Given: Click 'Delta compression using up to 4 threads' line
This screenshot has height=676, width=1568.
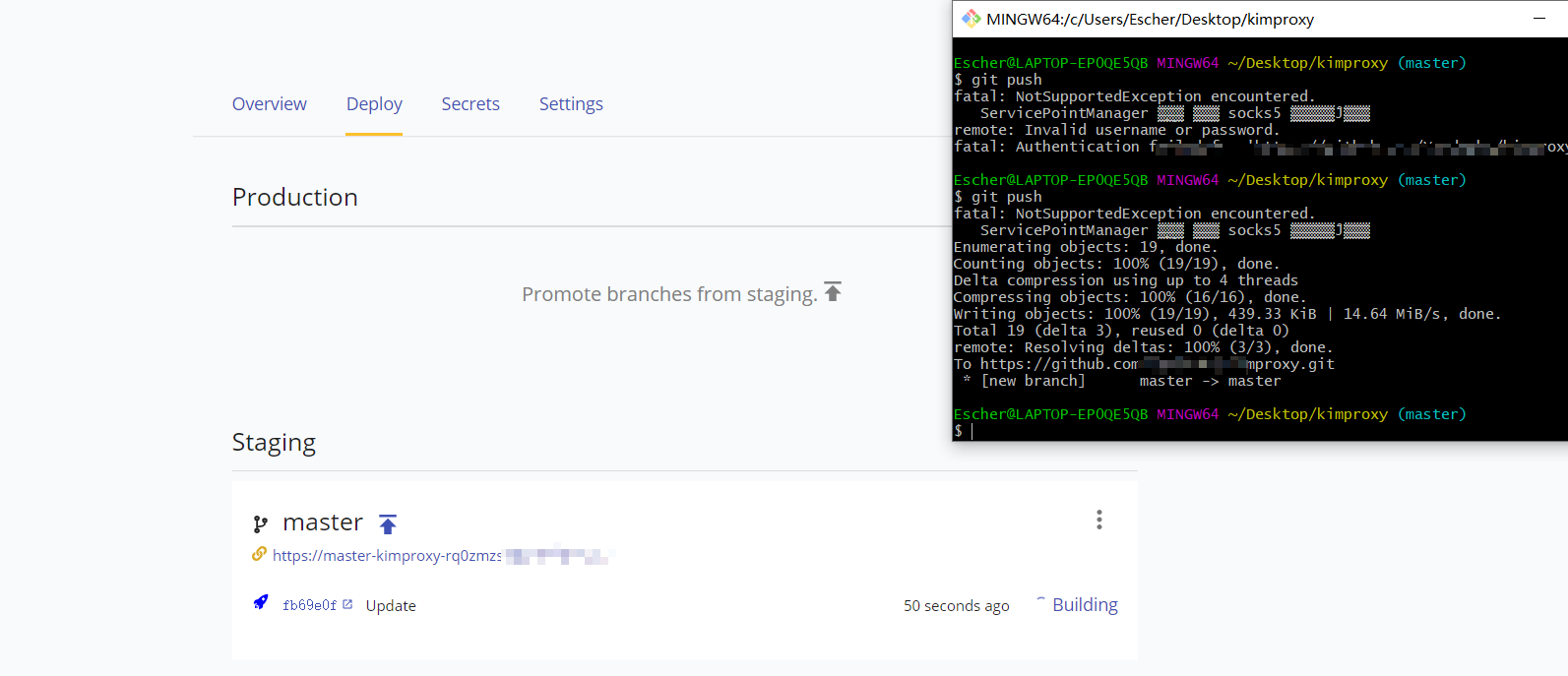Looking at the screenshot, I should (x=1125, y=280).
